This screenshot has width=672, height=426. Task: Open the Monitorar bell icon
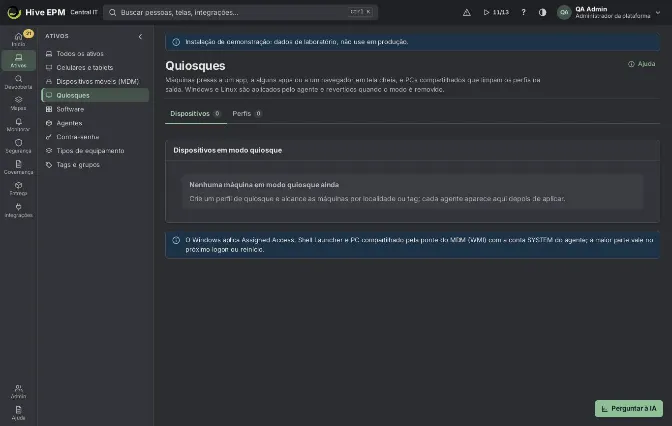click(x=18, y=124)
